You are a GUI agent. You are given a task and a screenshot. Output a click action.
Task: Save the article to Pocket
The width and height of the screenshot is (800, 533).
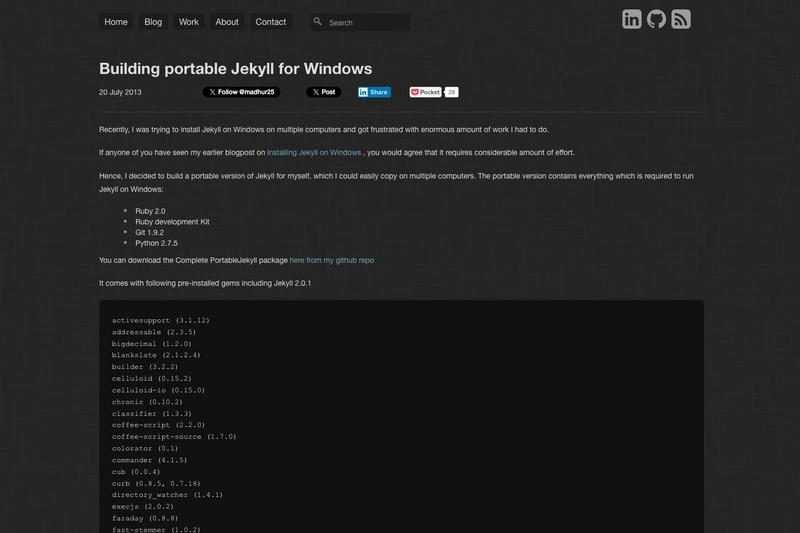click(425, 92)
